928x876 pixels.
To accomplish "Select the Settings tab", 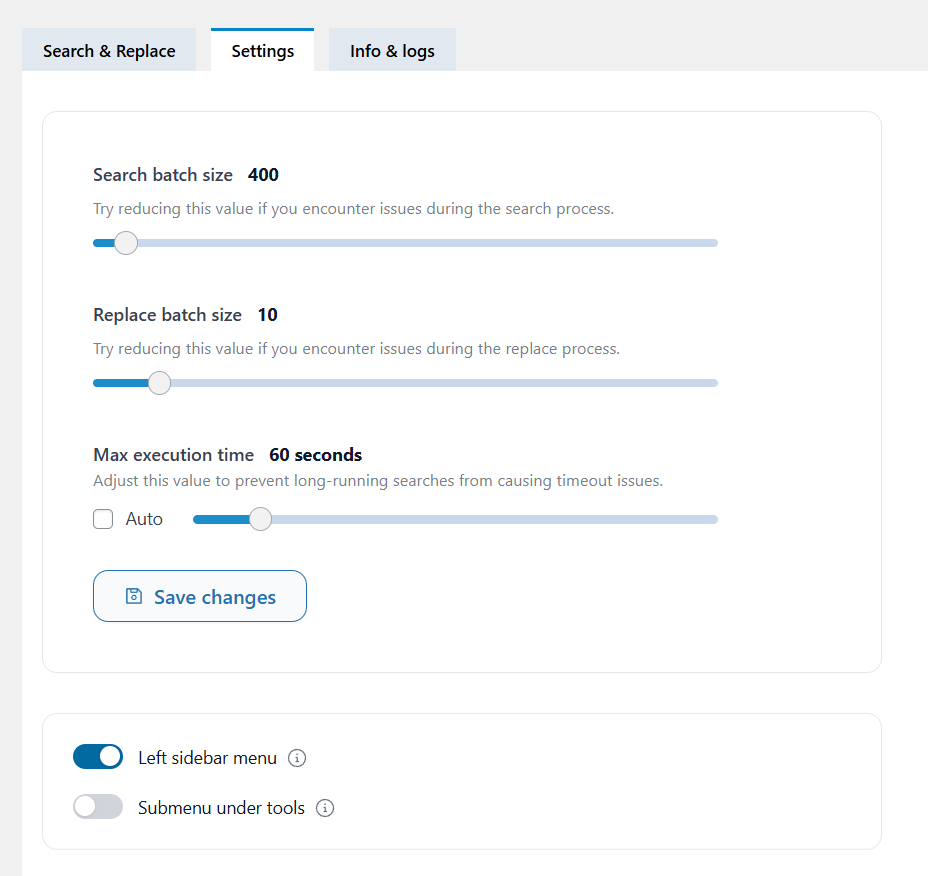I will (x=262, y=49).
